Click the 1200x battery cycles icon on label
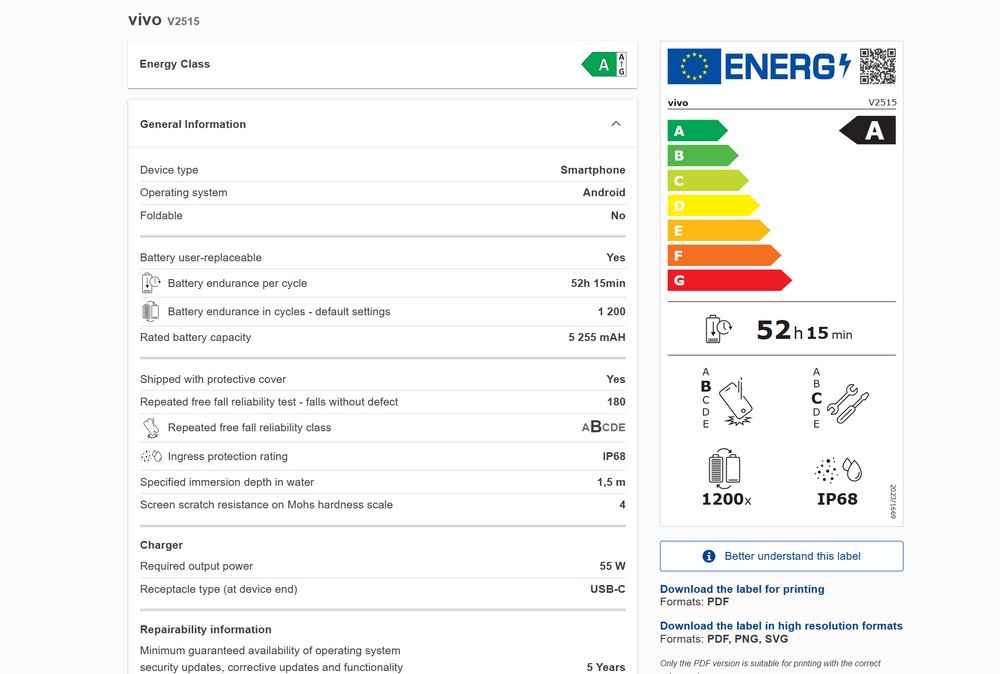This screenshot has width=1000, height=674. 725,468
